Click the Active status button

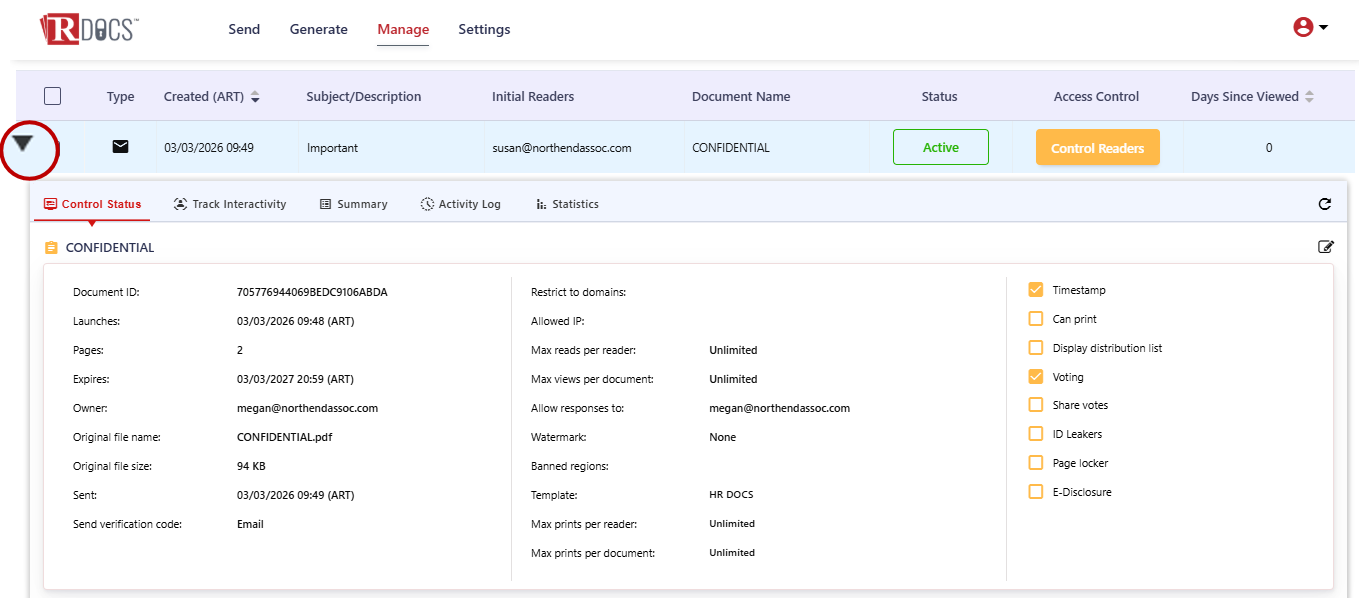coord(940,147)
